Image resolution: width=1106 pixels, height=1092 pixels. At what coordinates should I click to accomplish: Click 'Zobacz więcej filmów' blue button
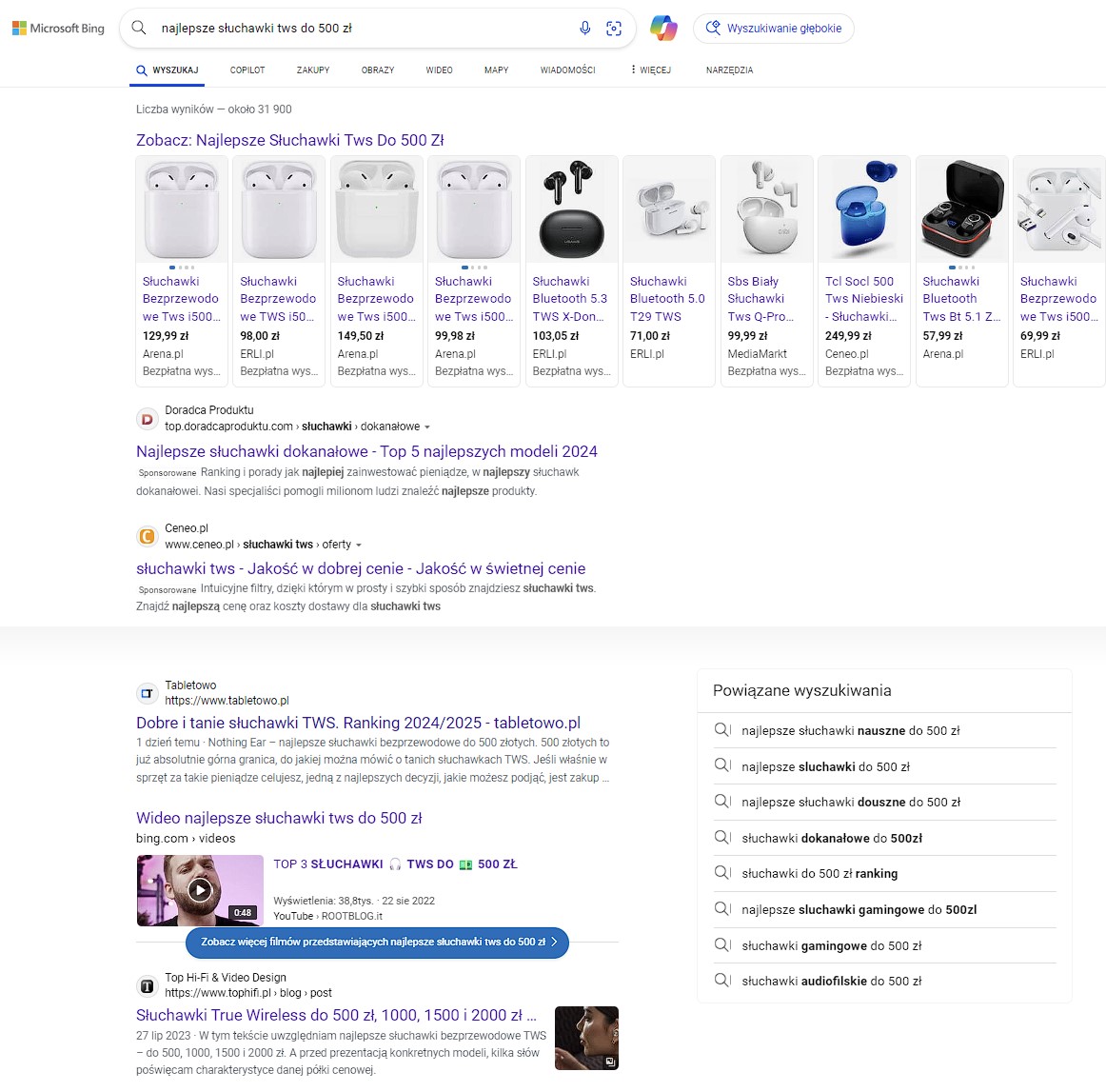click(x=377, y=943)
